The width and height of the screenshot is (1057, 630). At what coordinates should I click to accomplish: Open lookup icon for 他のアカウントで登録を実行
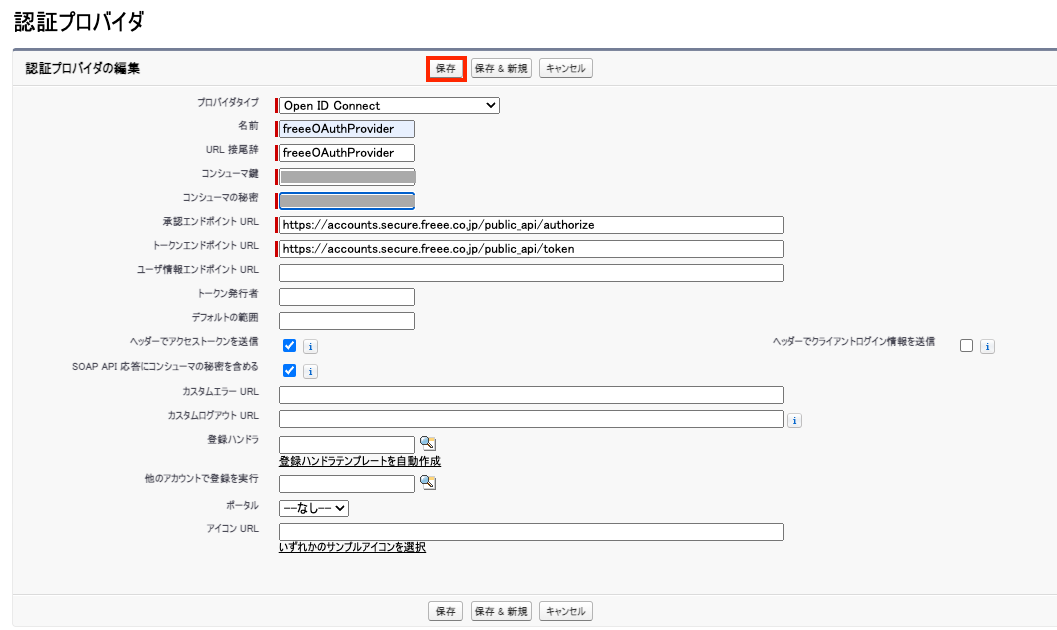427,483
